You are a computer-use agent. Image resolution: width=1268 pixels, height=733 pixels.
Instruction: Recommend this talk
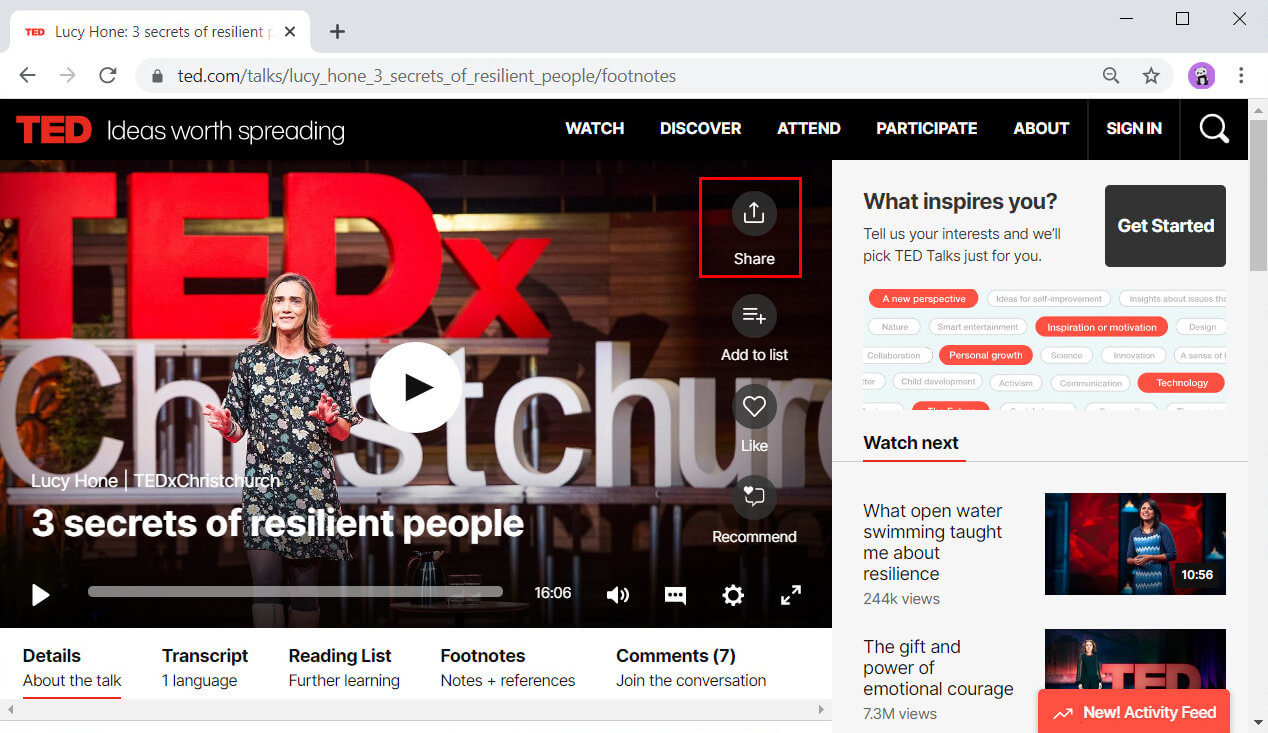(754, 496)
